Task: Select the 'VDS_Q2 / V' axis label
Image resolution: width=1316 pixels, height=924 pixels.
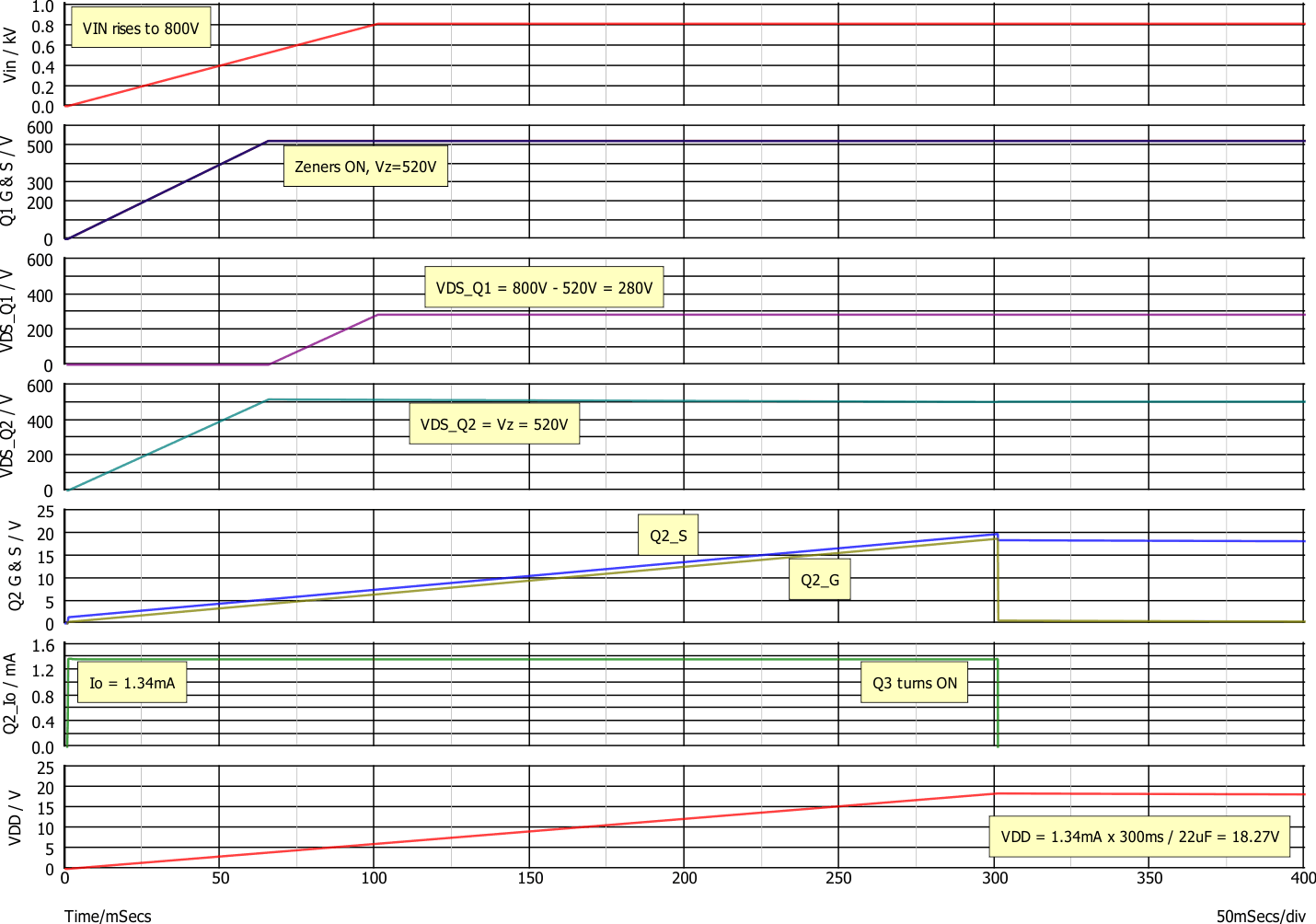Action: click(8, 435)
